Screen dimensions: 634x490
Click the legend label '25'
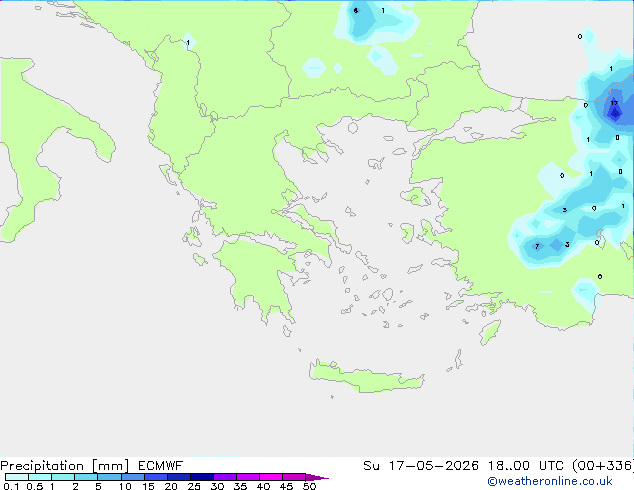[194, 486]
